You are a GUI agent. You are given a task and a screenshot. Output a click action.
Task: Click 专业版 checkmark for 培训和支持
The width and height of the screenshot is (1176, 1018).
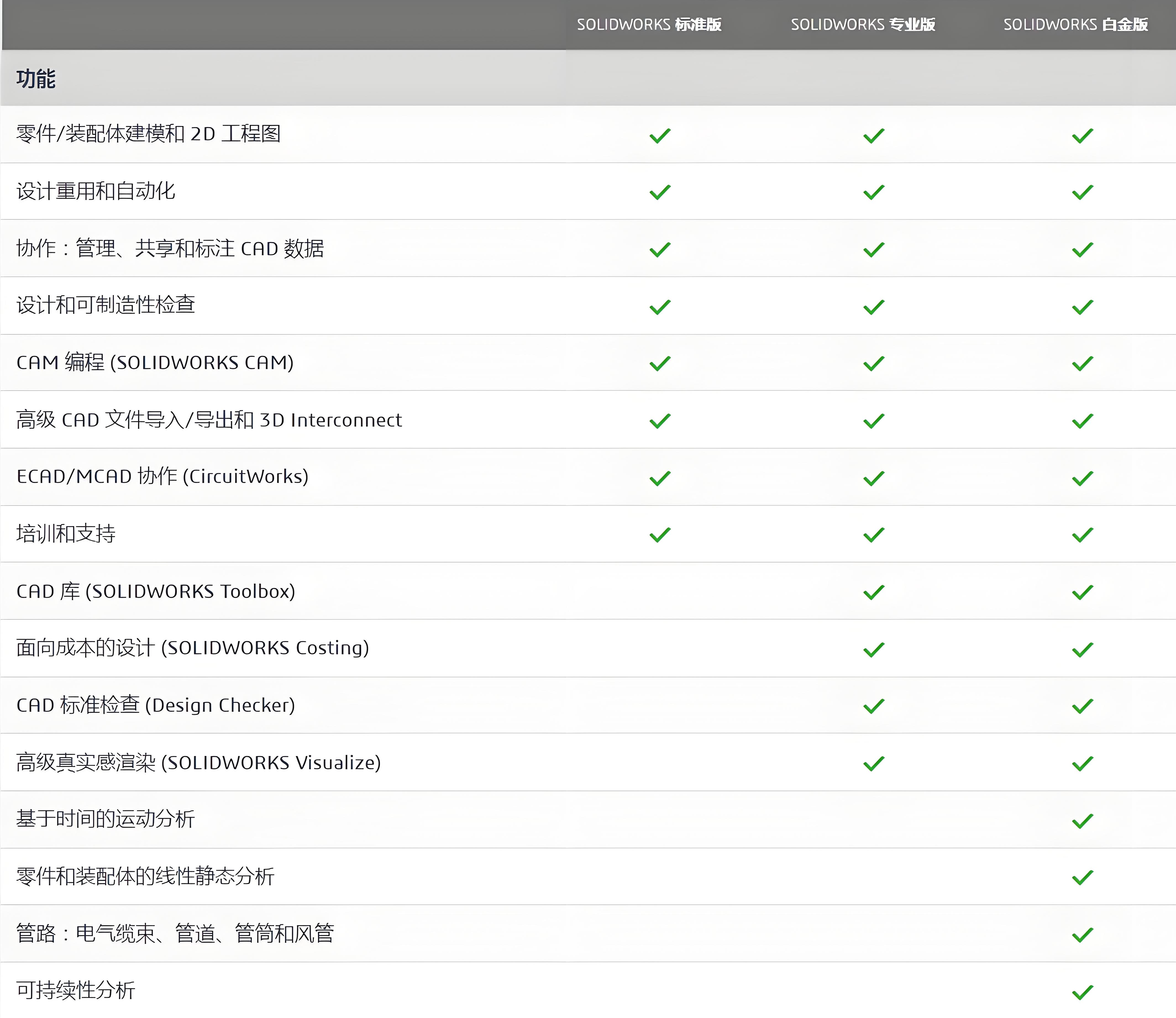click(874, 535)
